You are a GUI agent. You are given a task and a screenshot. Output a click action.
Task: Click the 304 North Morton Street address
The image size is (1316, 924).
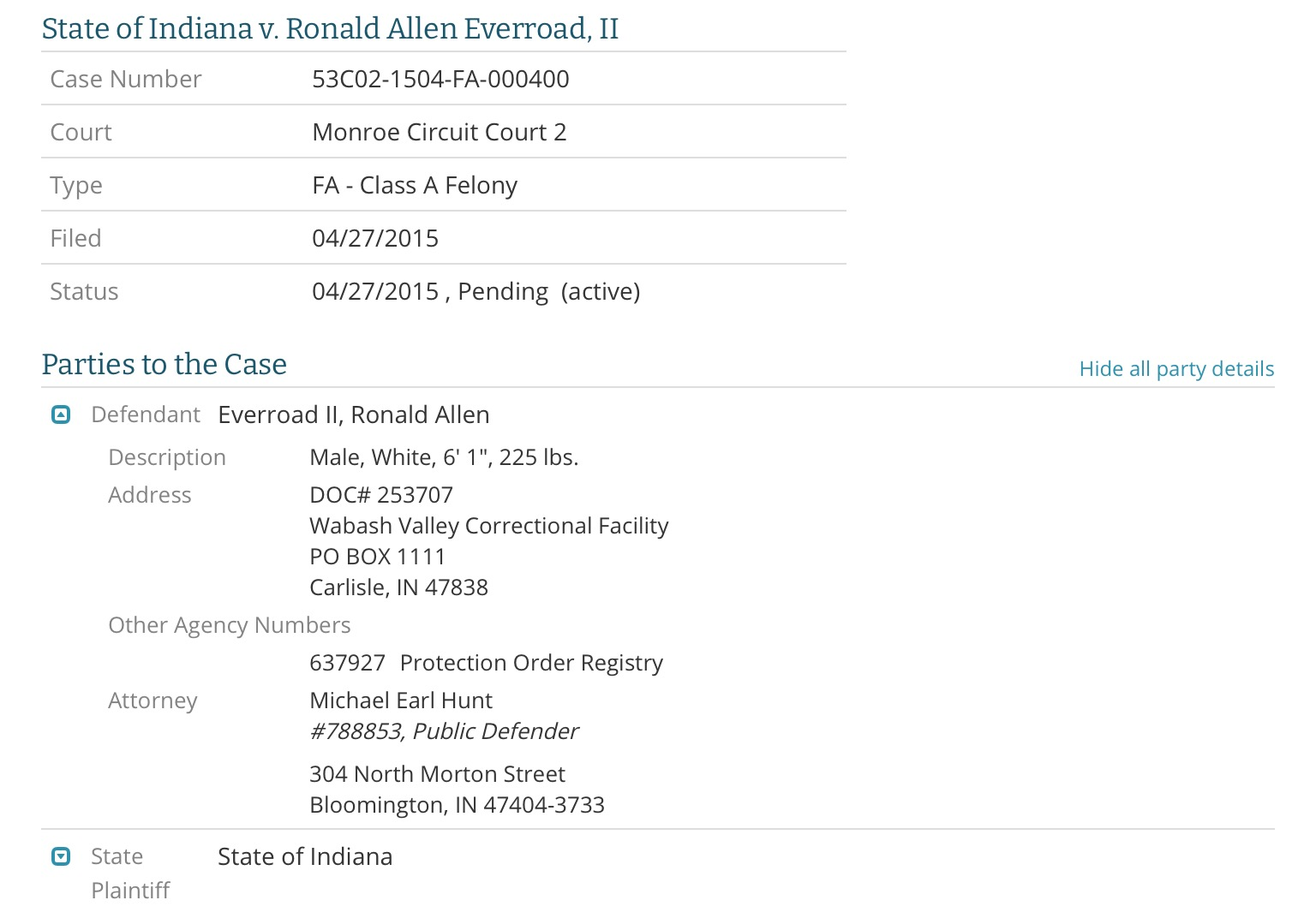click(437, 774)
